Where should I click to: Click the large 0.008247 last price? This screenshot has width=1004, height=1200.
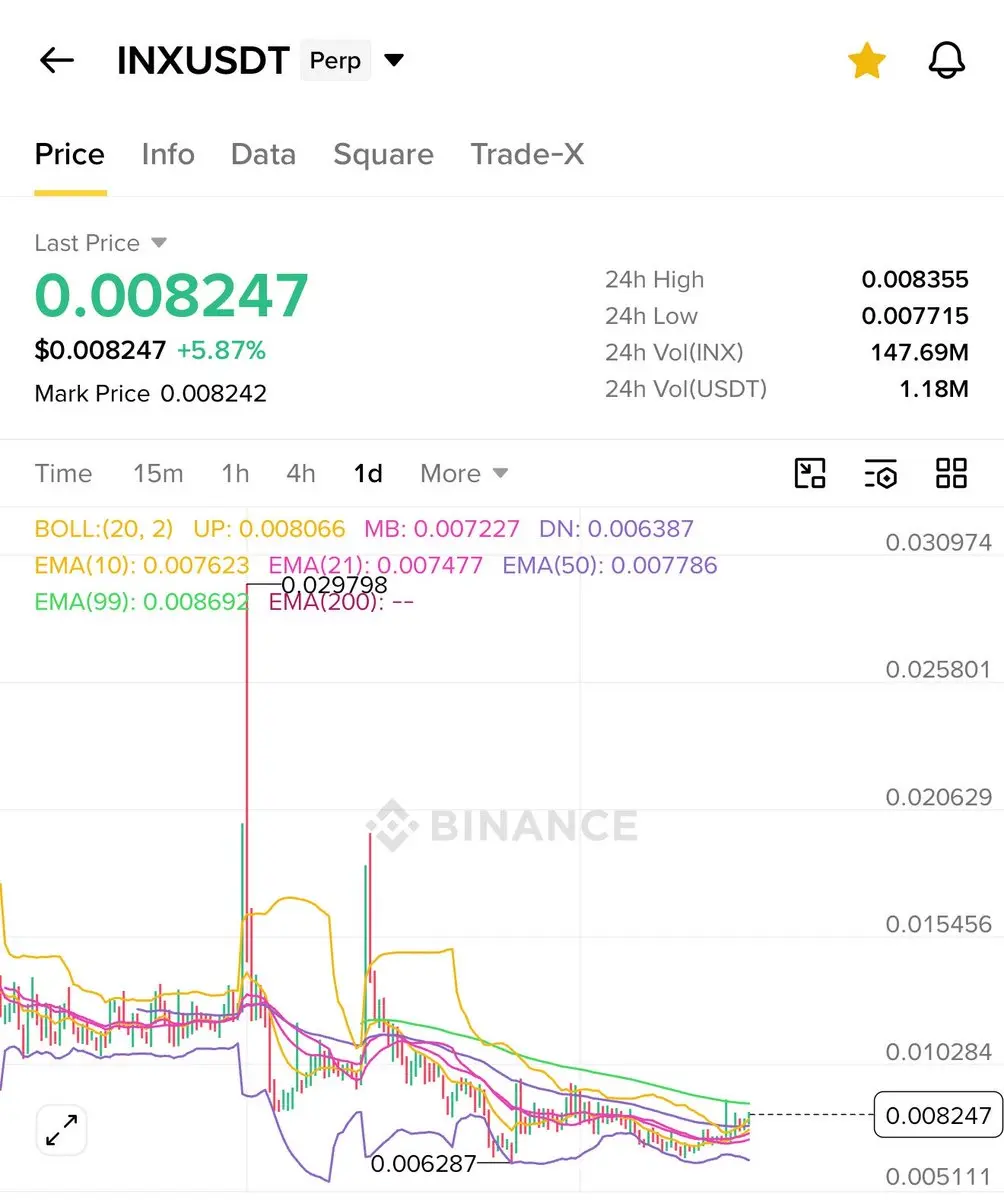172,295
